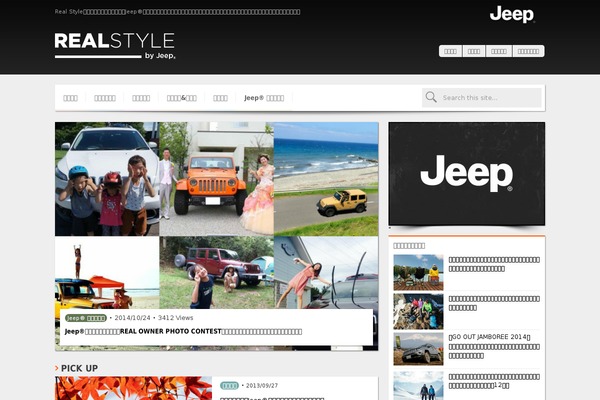Click the green Jeep® tag on featured article
This screenshot has width=600, height=400.
(85, 318)
